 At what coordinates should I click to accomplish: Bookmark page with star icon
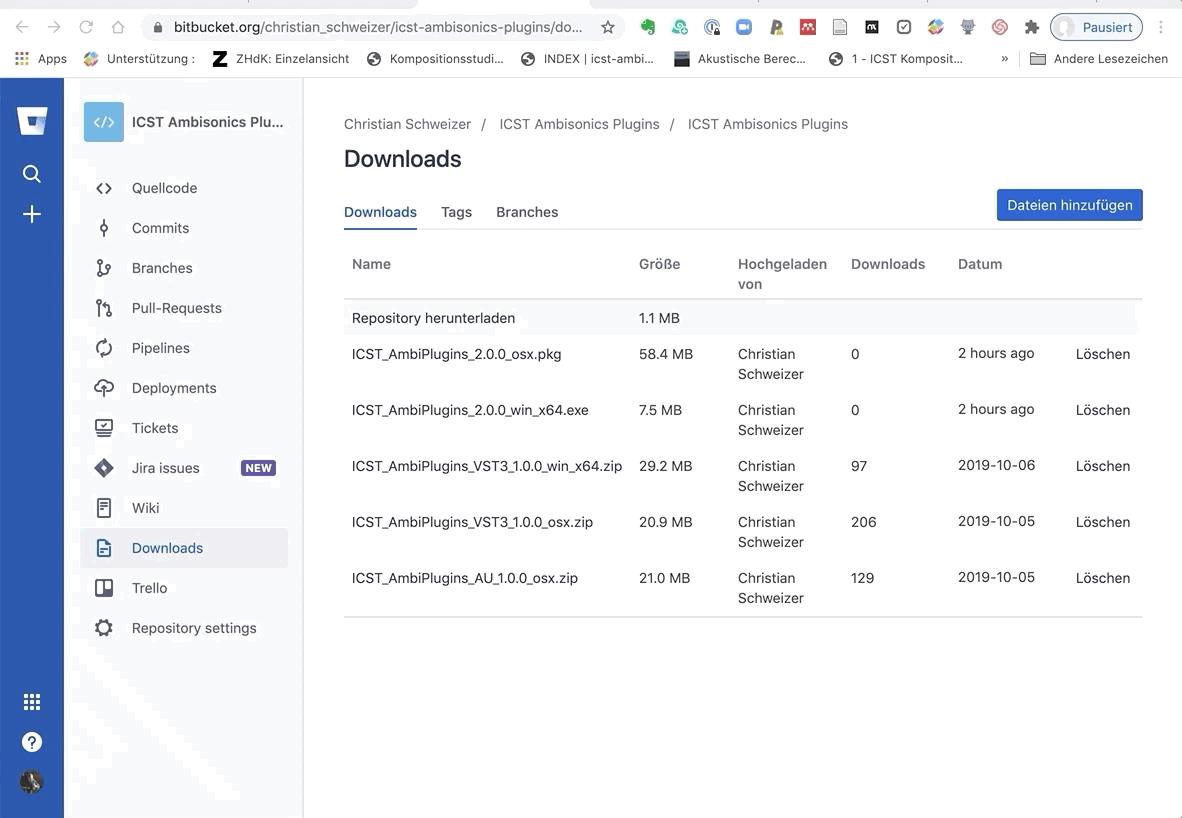607,27
